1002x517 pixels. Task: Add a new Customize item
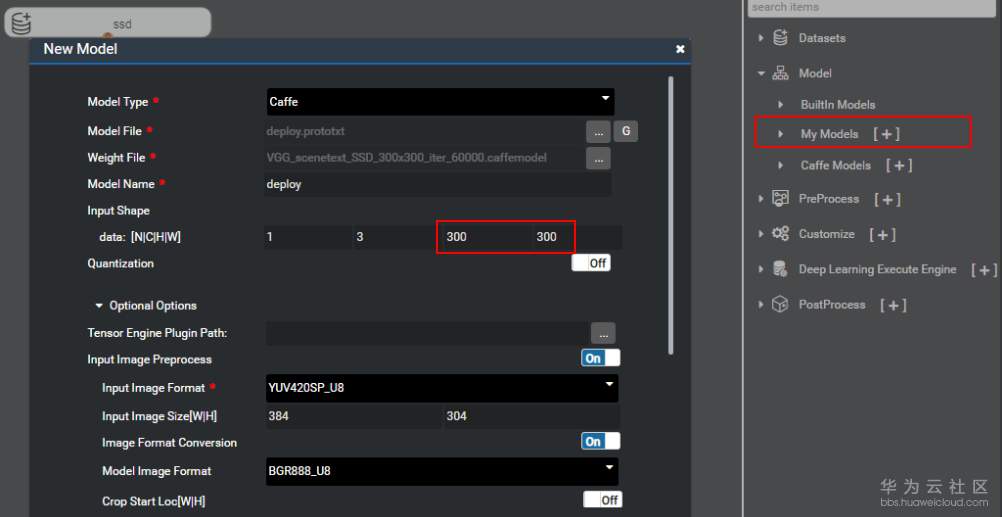883,235
